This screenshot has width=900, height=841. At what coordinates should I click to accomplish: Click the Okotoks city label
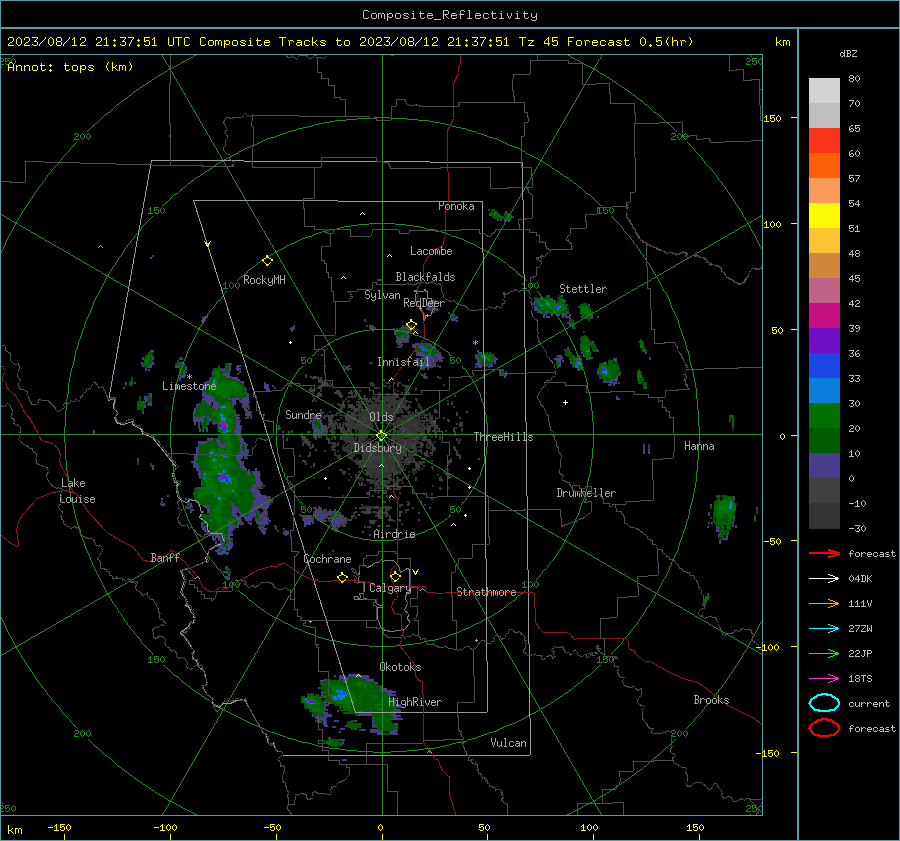click(x=400, y=667)
